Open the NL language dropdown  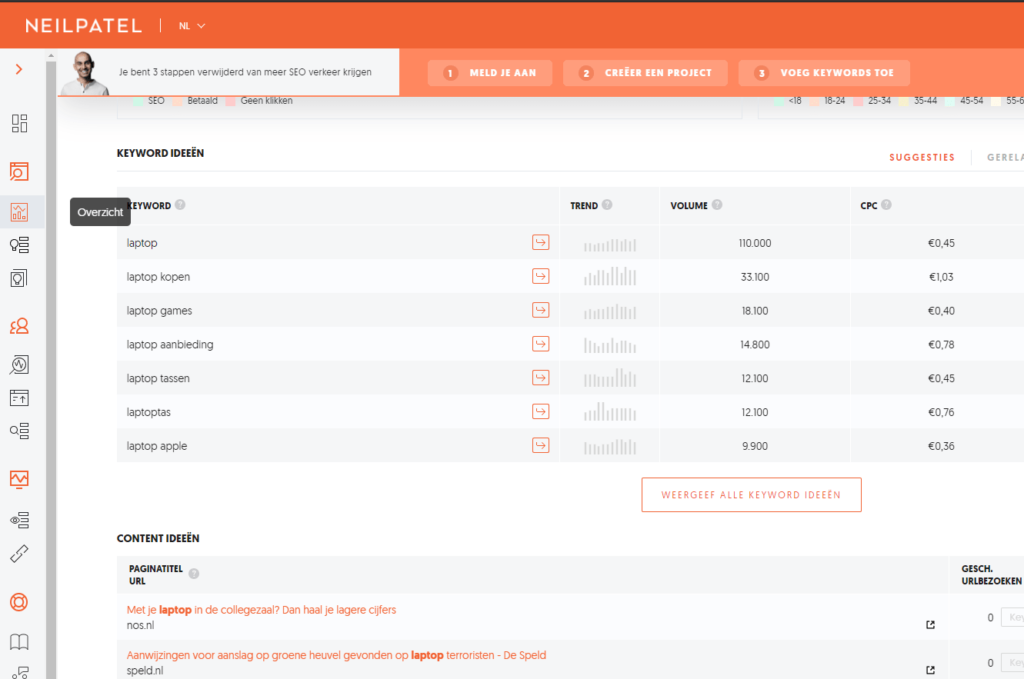point(192,25)
